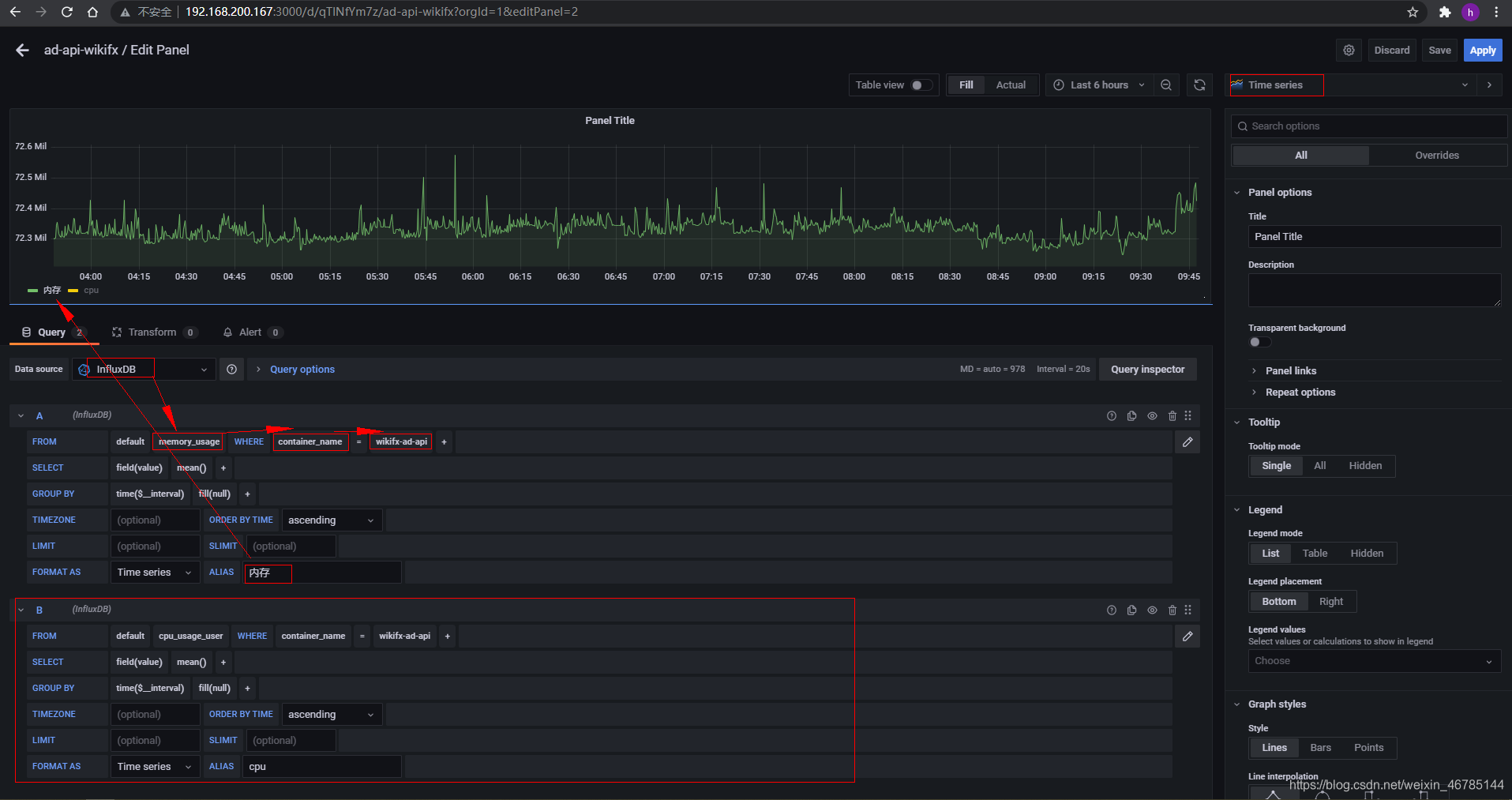The height and width of the screenshot is (800, 1512).
Task: Expand the Panel links section
Action: tap(1291, 371)
